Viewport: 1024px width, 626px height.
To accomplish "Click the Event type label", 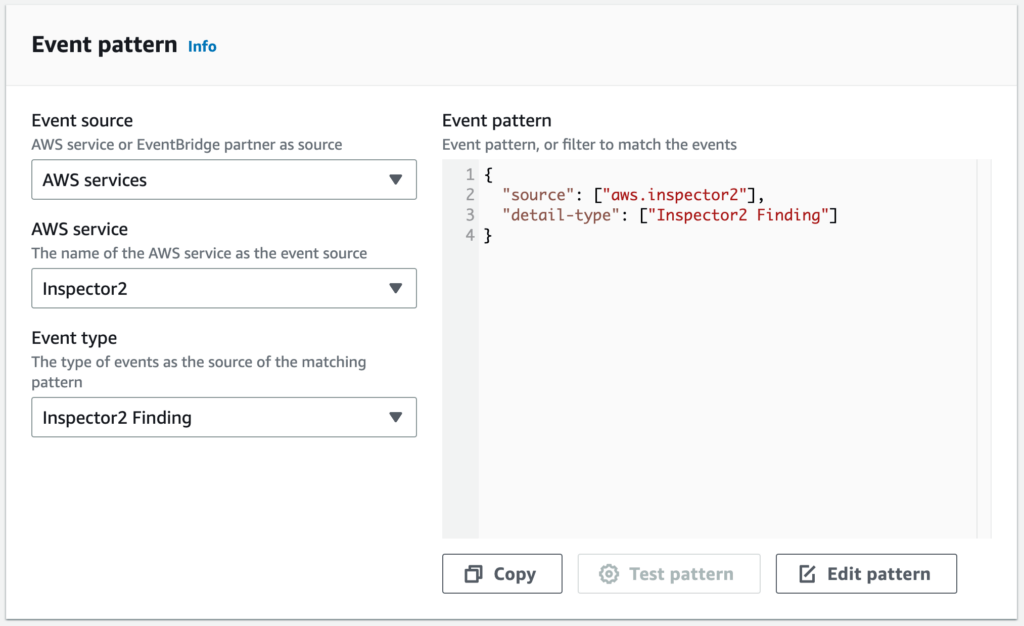I will click(x=74, y=338).
